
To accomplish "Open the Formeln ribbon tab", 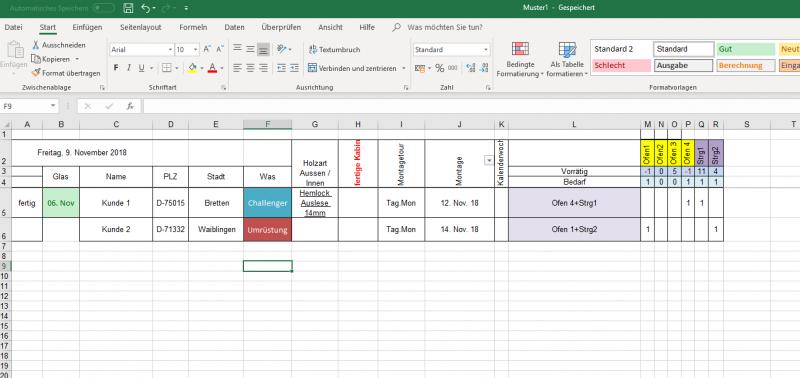I will (x=193, y=28).
